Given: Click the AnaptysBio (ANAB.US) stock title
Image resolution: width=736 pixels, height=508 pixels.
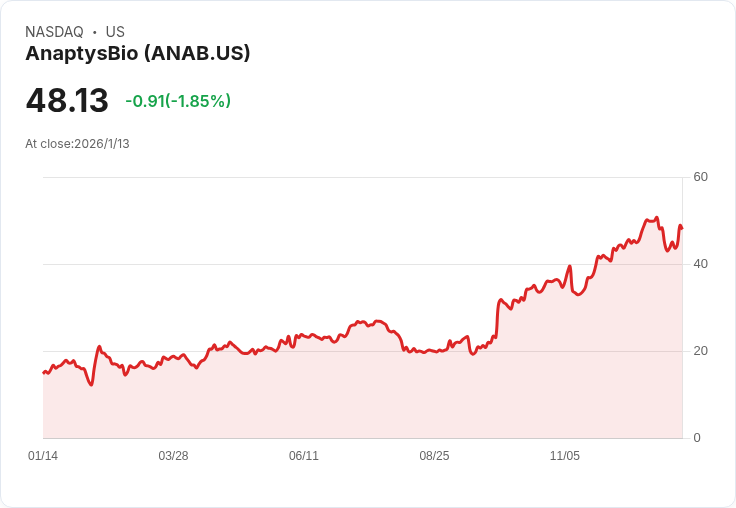Looking at the screenshot, I should click(x=138, y=53).
